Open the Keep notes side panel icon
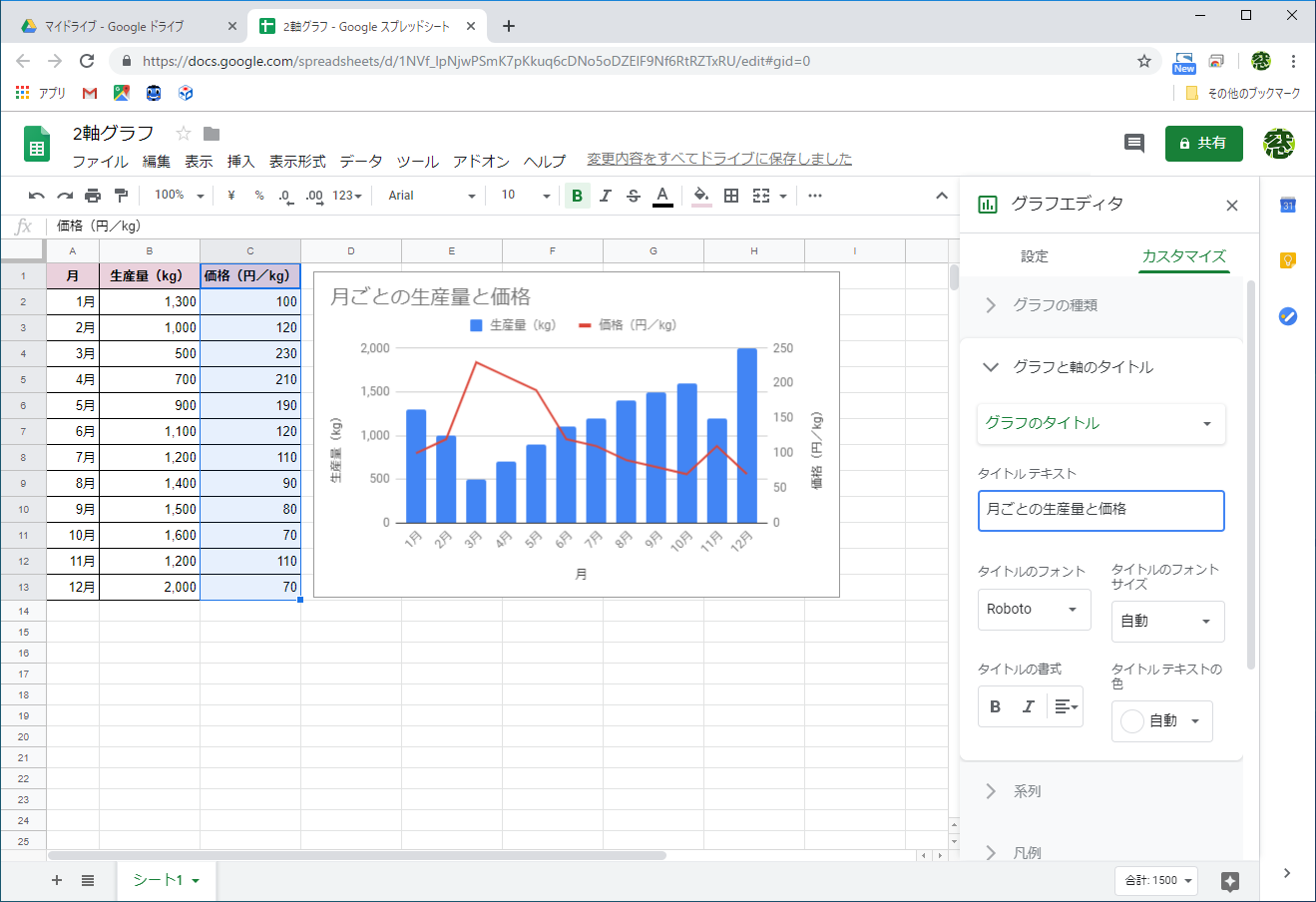Screen dimensions: 1316x902 pos(1288,260)
